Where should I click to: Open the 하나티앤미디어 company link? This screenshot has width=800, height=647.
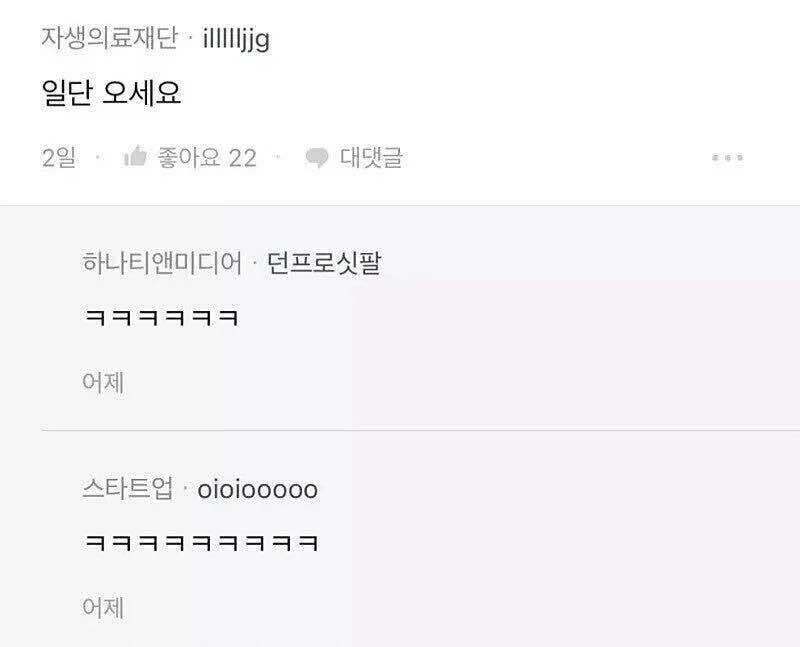click(x=162, y=263)
